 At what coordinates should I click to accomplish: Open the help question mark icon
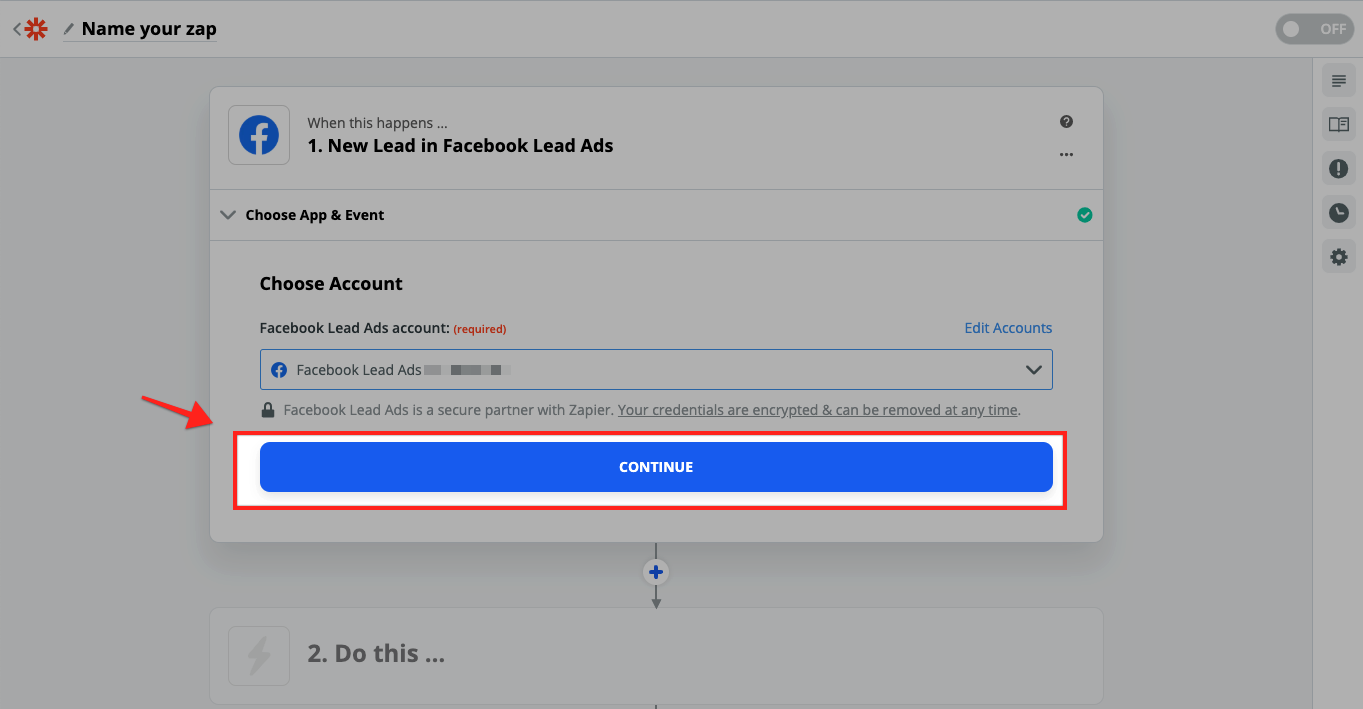pyautogui.click(x=1066, y=122)
